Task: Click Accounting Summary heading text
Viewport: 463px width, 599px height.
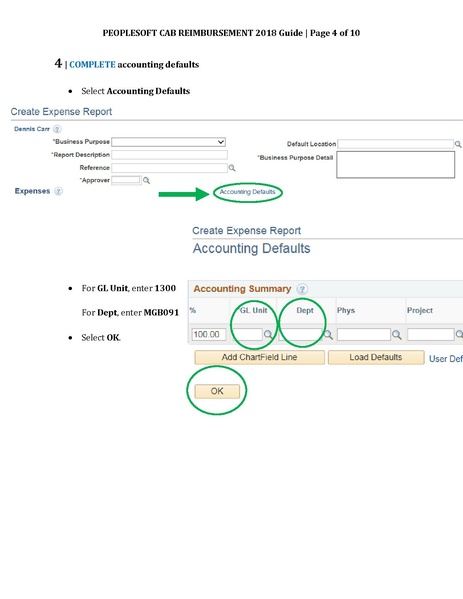Action: point(242,289)
